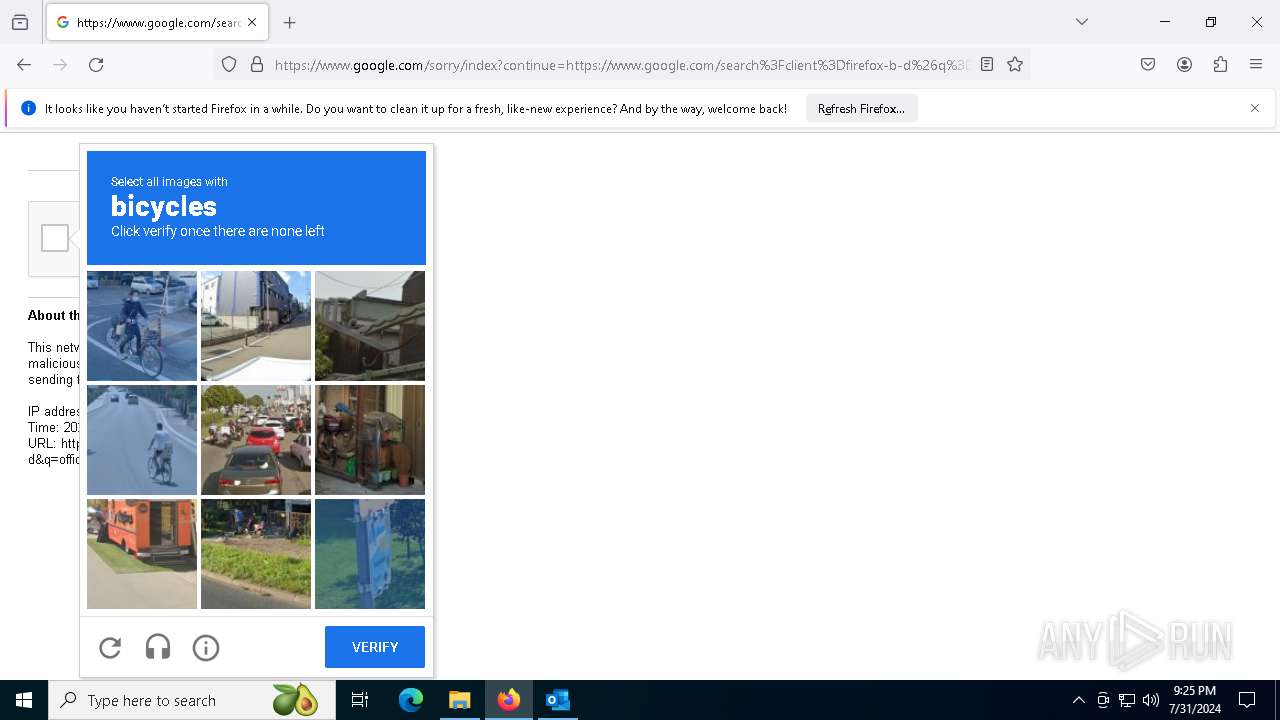Open volume control tray icon
This screenshot has height=720, width=1280.
[x=1151, y=700]
